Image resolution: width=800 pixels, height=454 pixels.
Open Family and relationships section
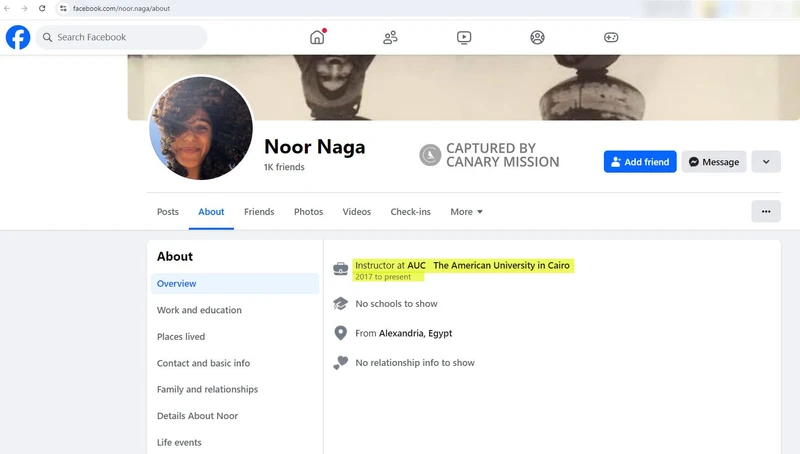point(207,389)
